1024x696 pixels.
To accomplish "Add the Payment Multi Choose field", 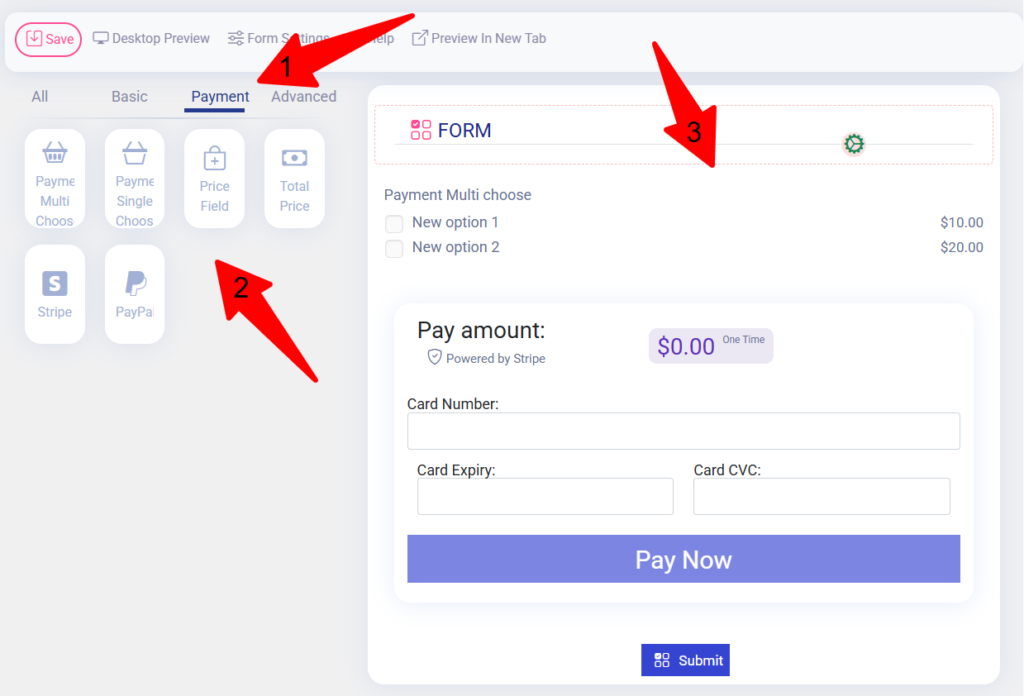I will pyautogui.click(x=55, y=179).
